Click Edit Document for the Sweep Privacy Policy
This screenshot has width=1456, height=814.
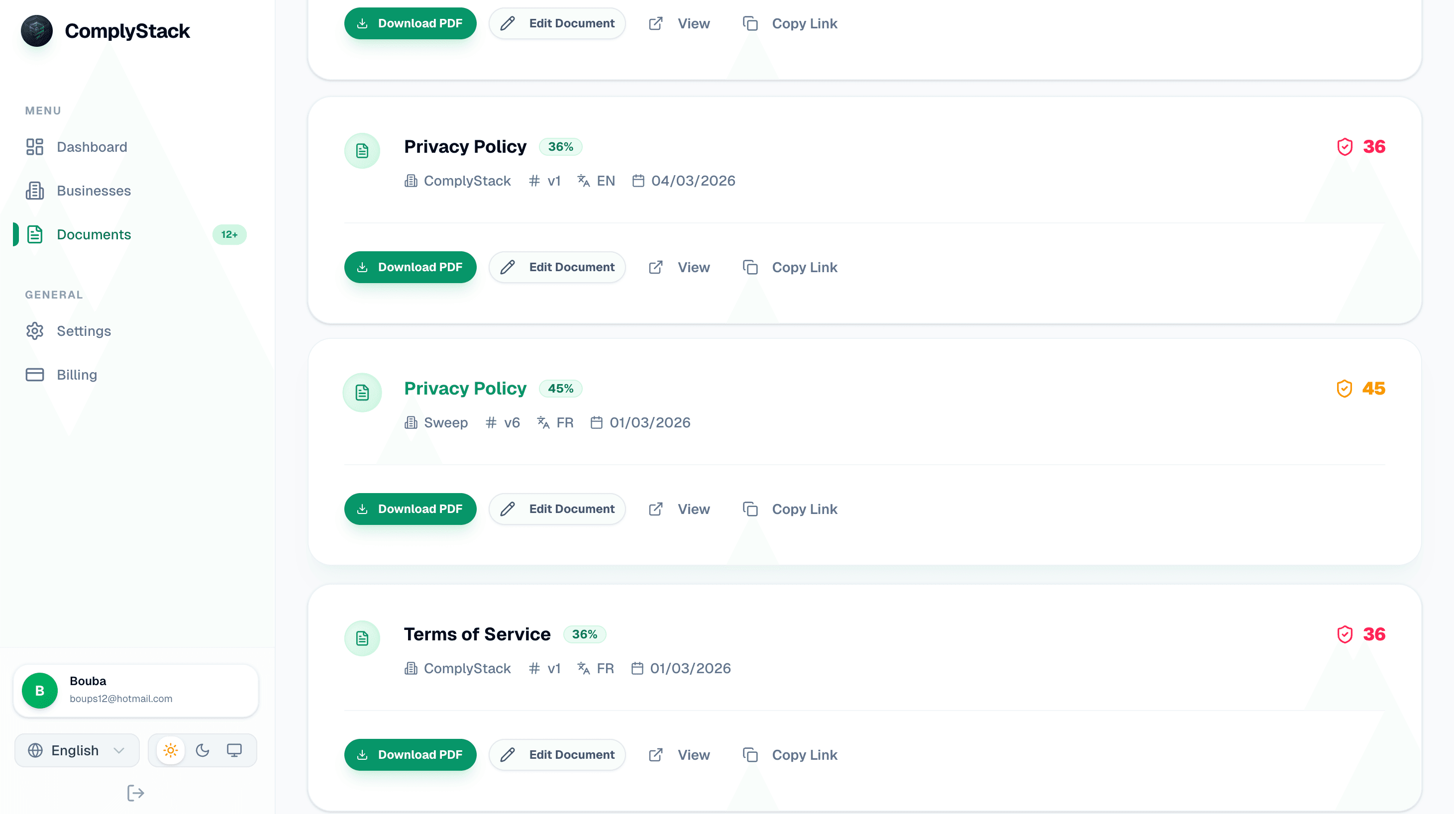point(557,509)
